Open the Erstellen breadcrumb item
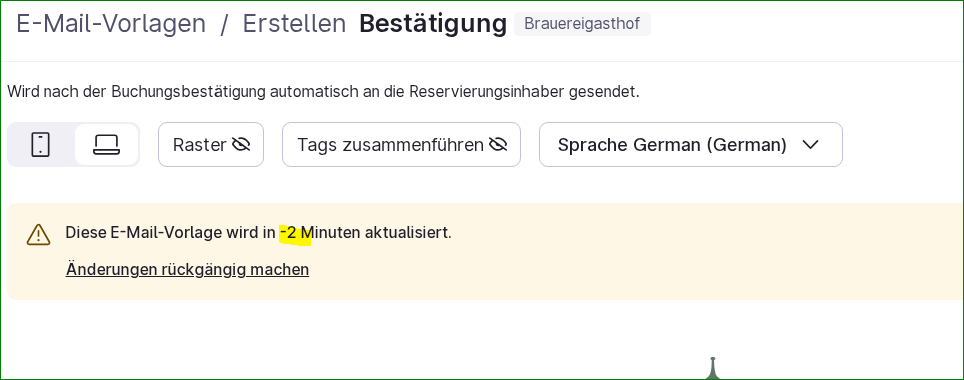The width and height of the screenshot is (964, 380). 294,24
